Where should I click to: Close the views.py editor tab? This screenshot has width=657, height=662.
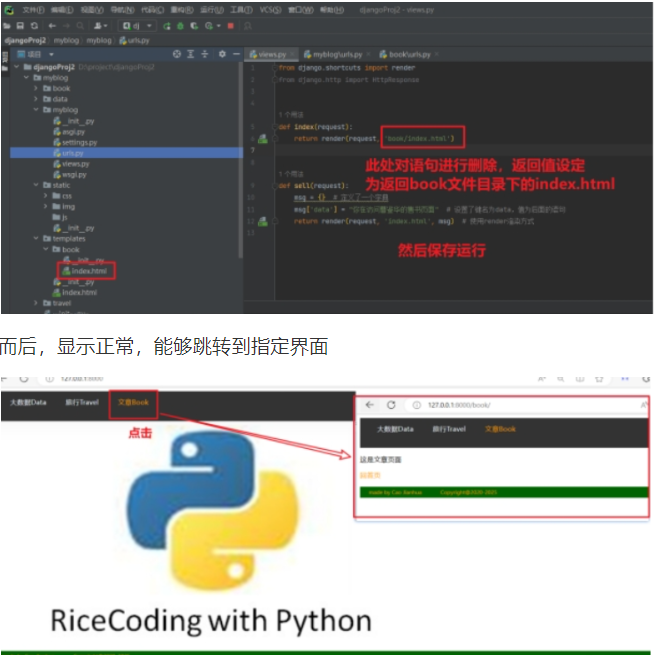coord(292,54)
